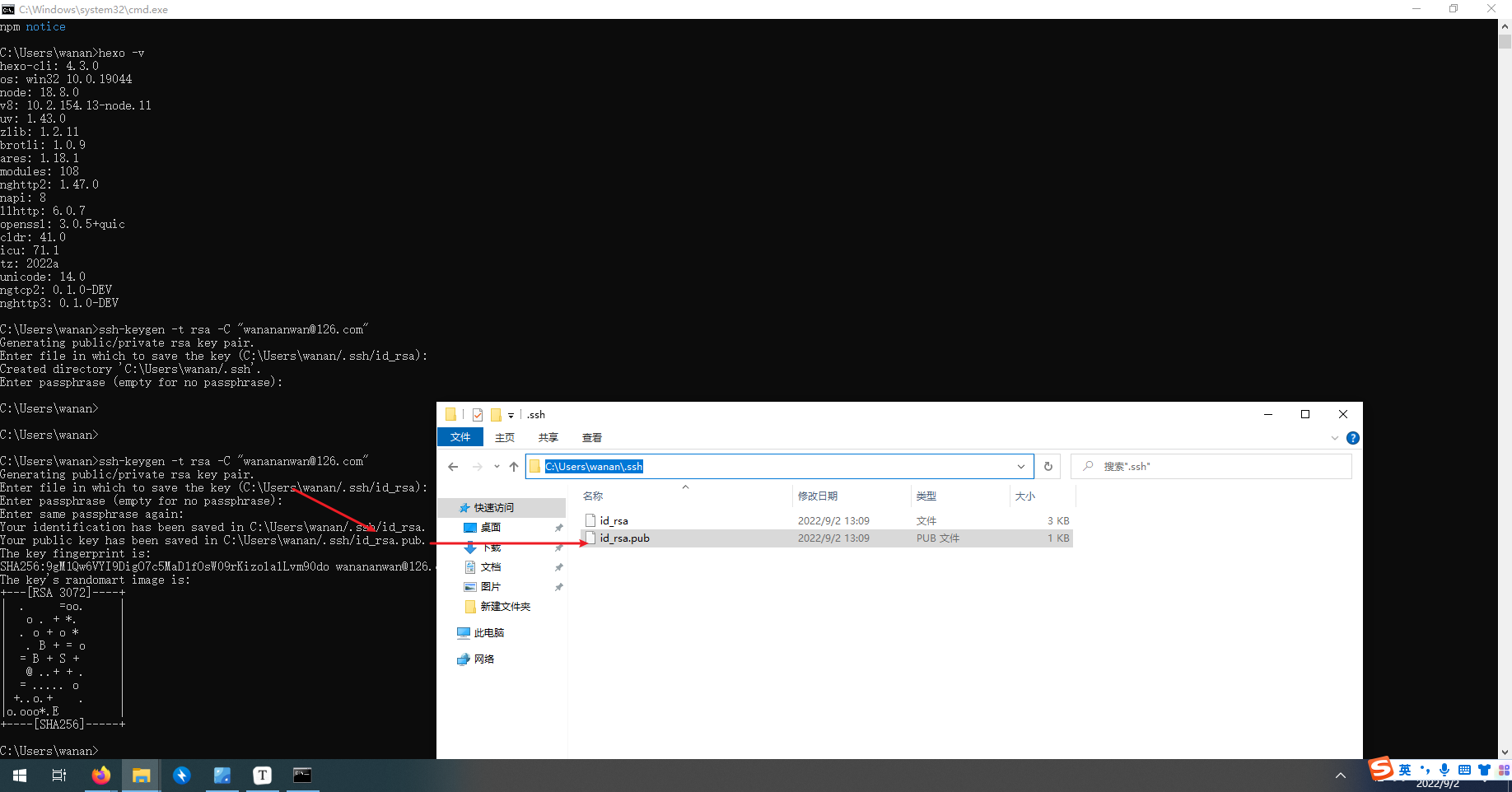1512x792 pixels.
Task: Go up one folder level in Explorer
Action: (514, 466)
